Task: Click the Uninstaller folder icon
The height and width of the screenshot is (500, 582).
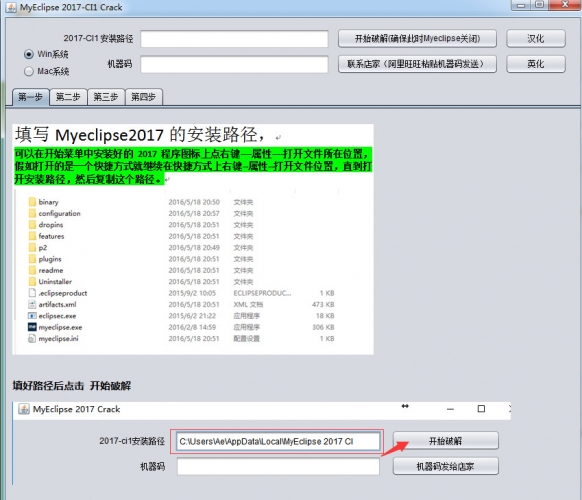Action: [x=32, y=282]
